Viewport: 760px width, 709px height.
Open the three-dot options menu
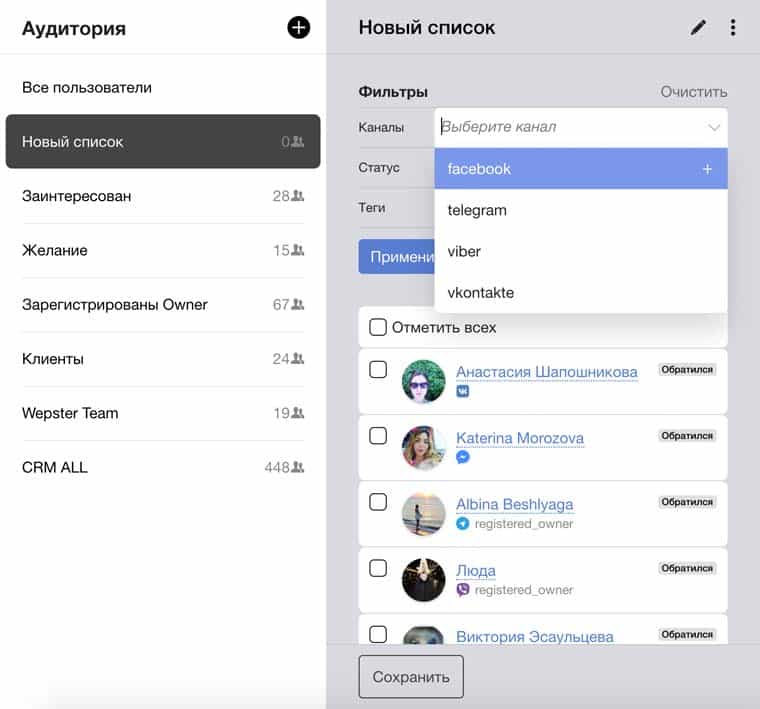tap(733, 28)
